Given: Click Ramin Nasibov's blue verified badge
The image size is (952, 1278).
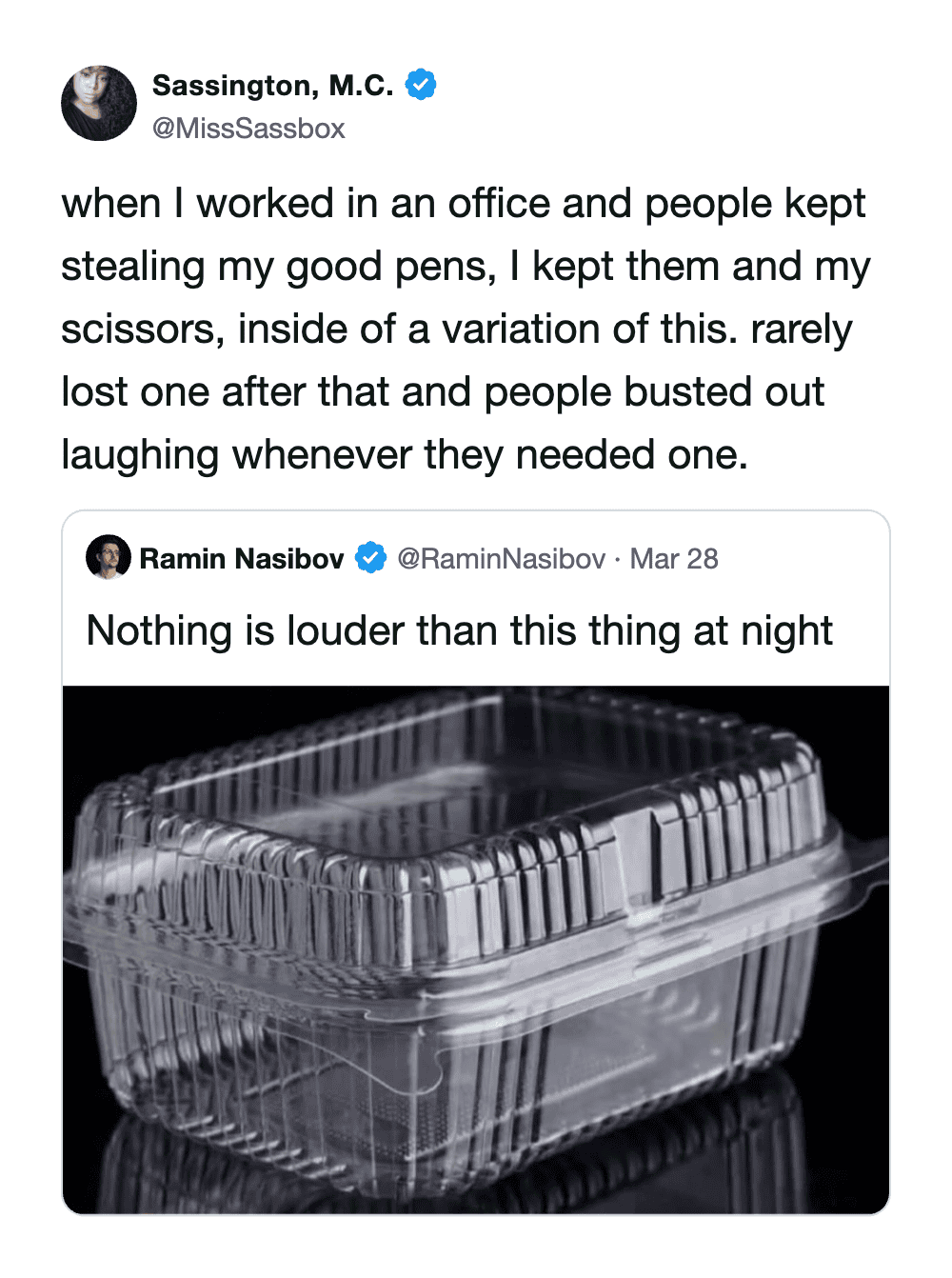Looking at the screenshot, I should pyautogui.click(x=370, y=558).
